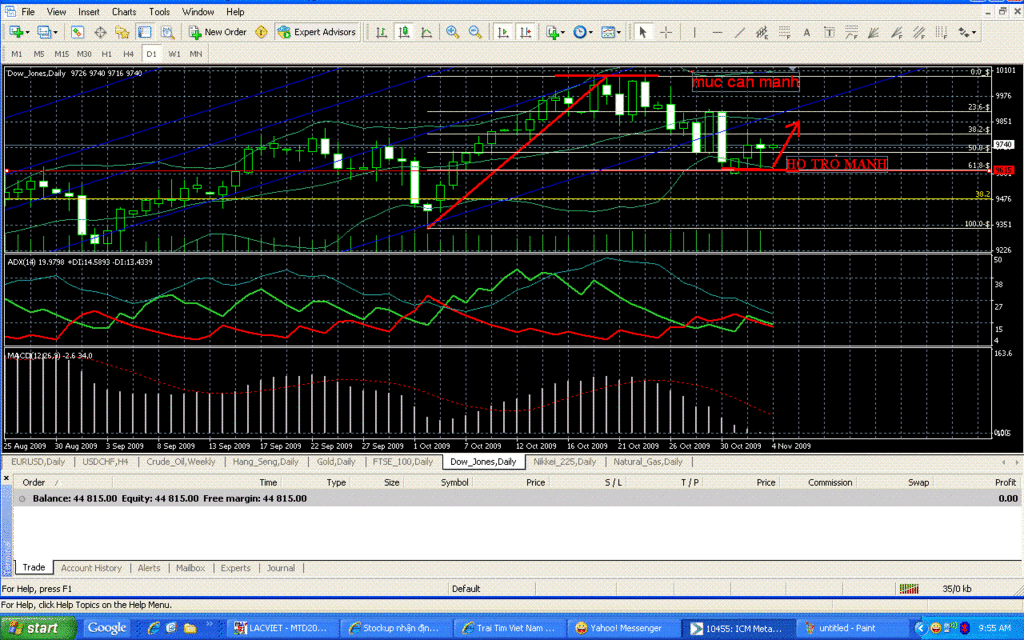Switch to the Gold,Daily chart tab
This screenshot has height=640, width=1024.
point(336,462)
